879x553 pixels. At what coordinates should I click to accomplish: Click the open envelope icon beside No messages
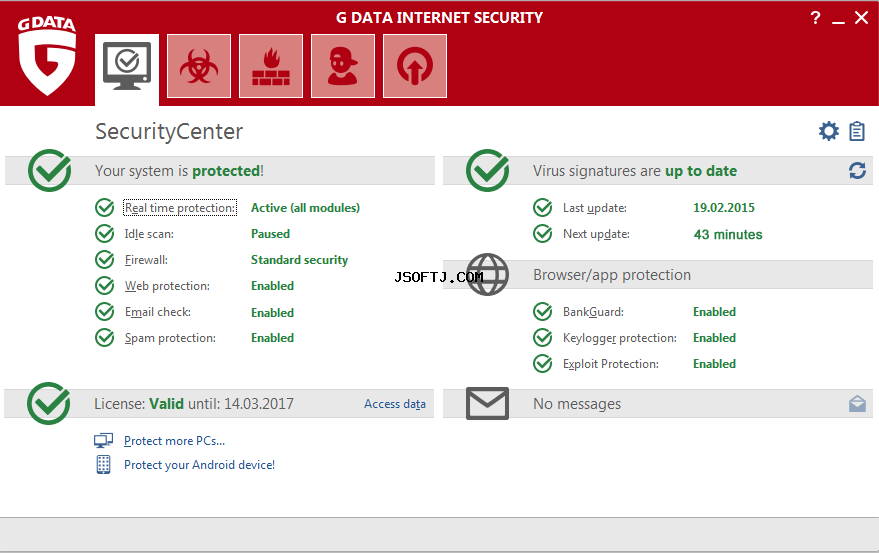[x=857, y=403]
